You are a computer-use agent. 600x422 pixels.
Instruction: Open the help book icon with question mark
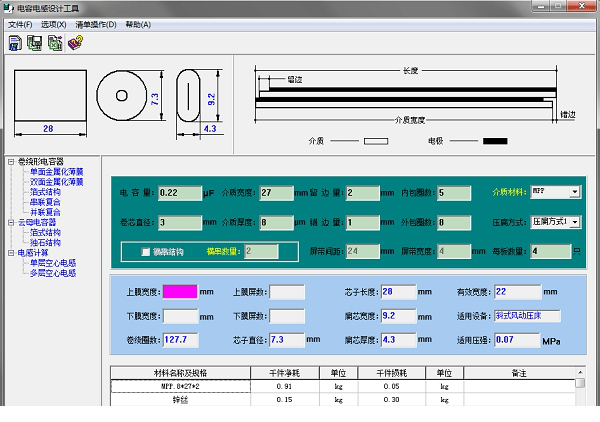[x=75, y=43]
